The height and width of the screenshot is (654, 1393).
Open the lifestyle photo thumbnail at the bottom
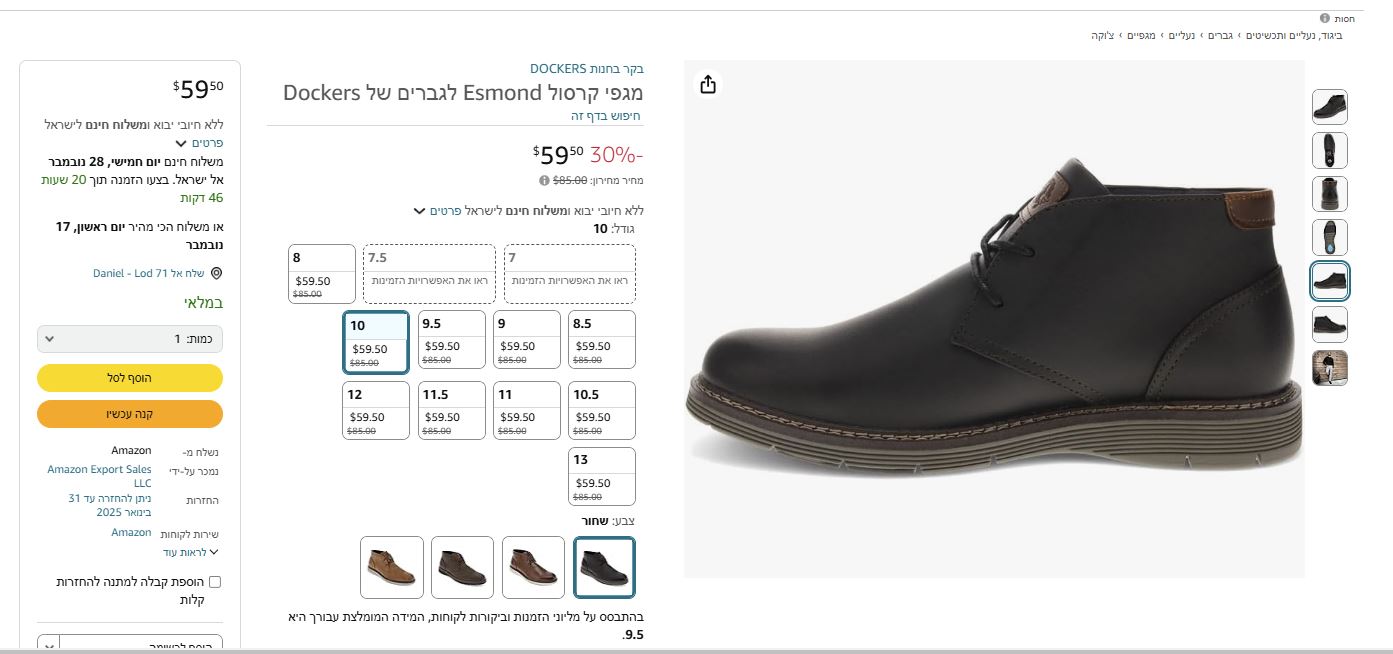pos(1329,367)
